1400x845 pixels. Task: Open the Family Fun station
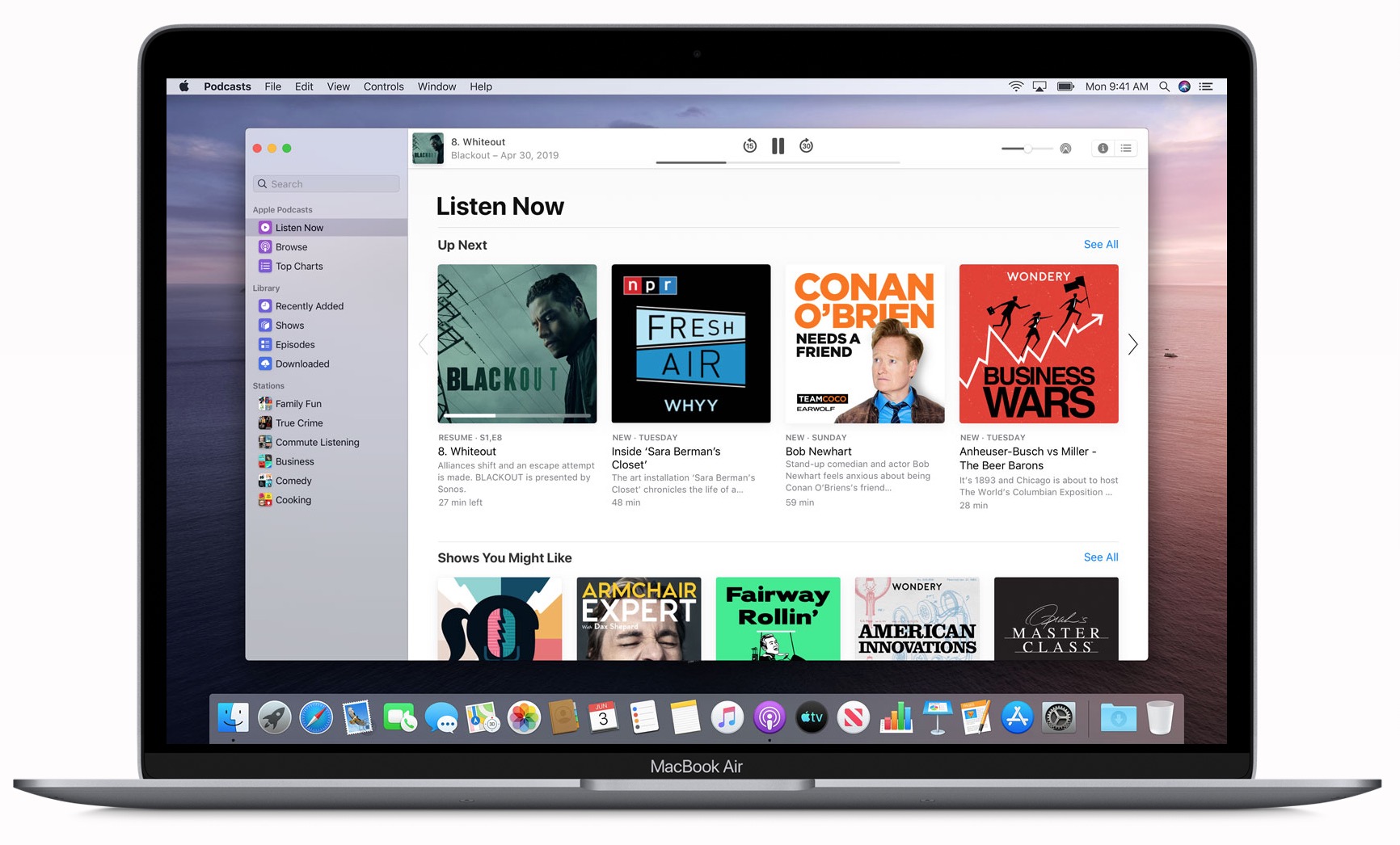tap(327, 404)
